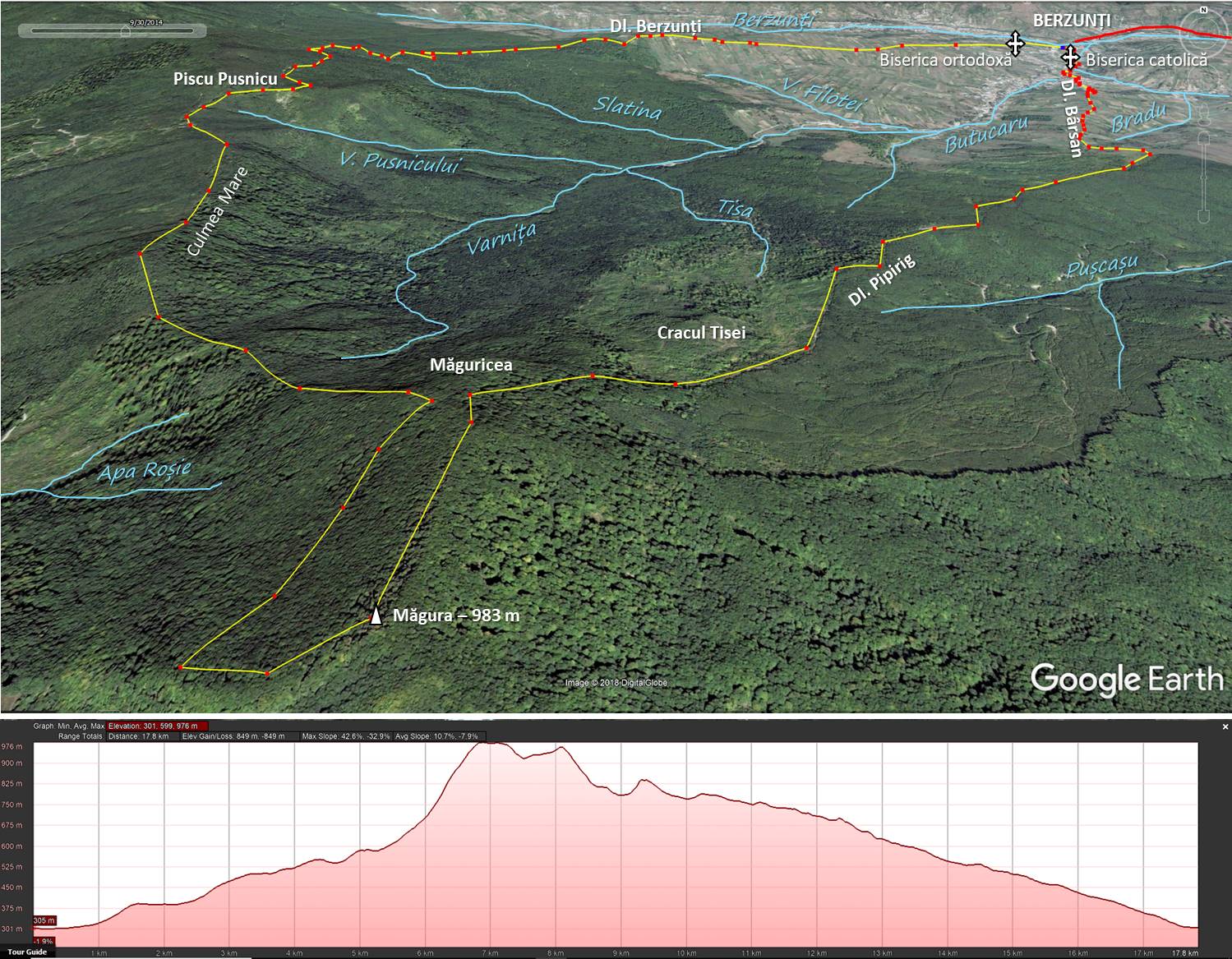Click the zoom slider on right edge
This screenshot has height=959, width=1232.
[x=1204, y=177]
